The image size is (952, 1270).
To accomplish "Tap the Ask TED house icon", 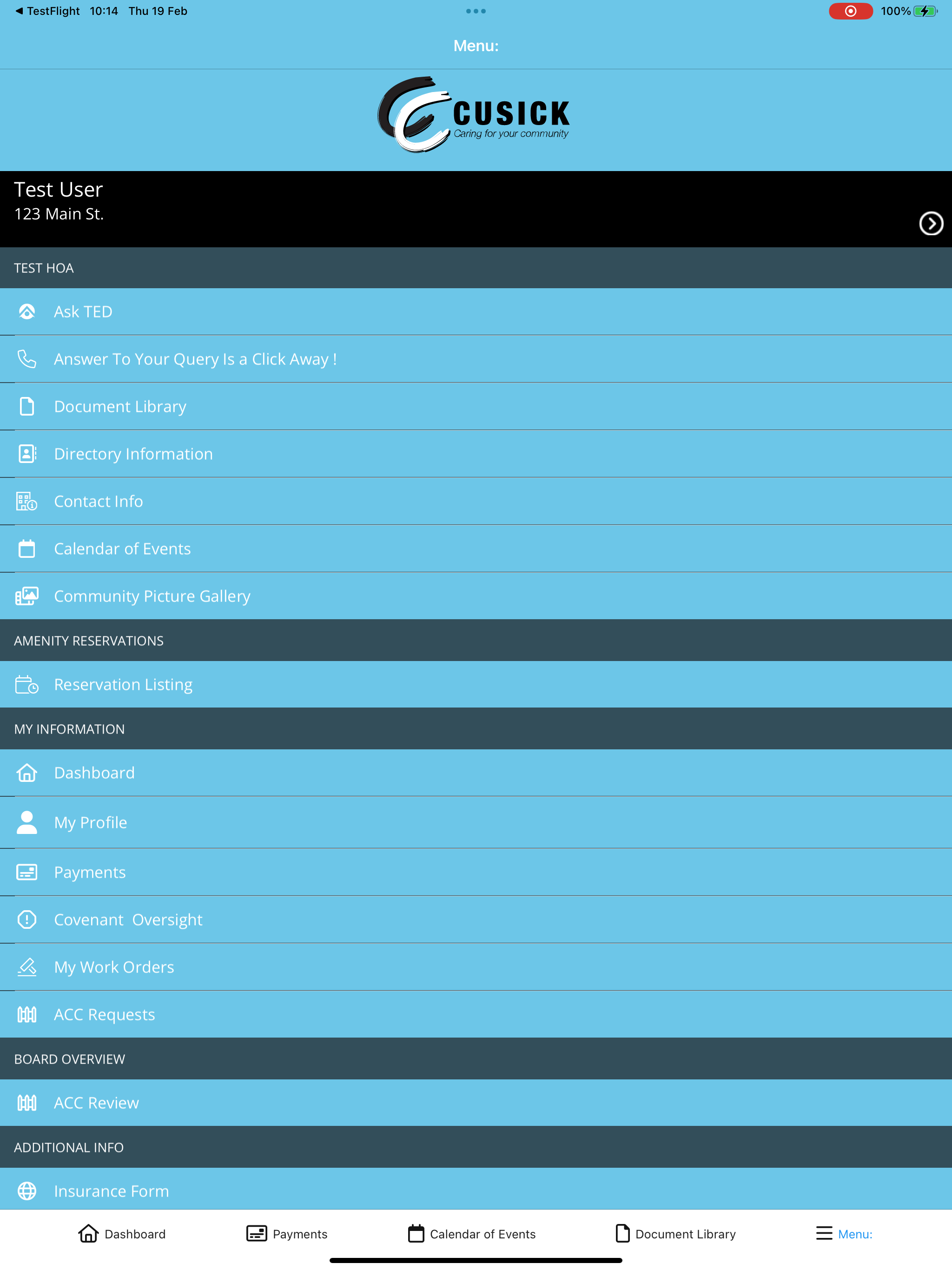I will (27, 312).
